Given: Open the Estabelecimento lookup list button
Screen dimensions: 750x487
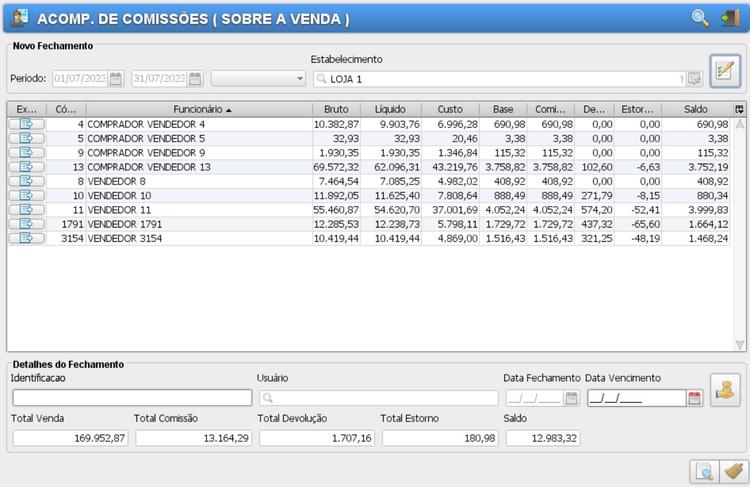Looking at the screenshot, I should pyautogui.click(x=693, y=79).
